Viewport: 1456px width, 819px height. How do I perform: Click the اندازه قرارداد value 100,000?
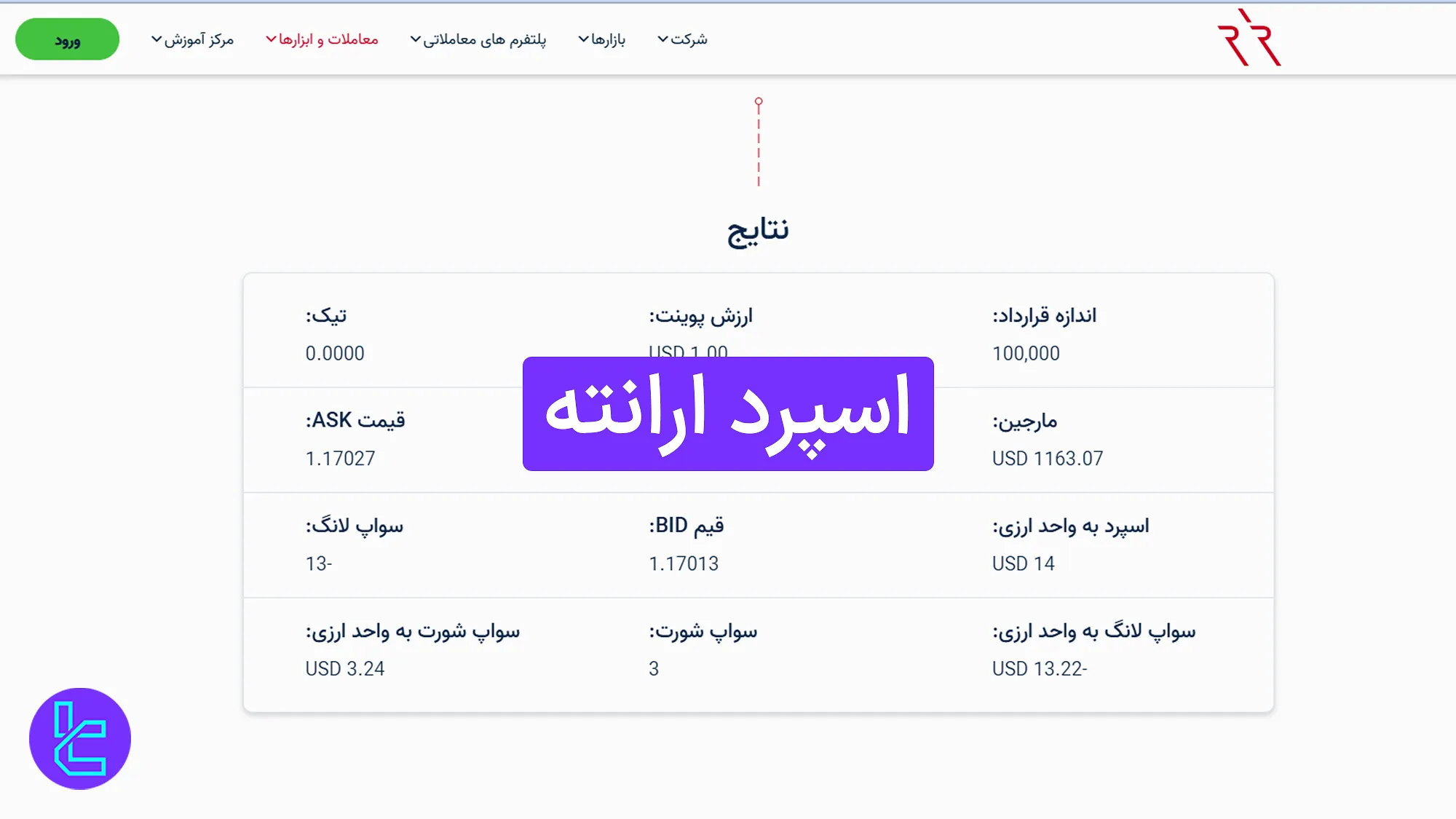pyautogui.click(x=1026, y=353)
